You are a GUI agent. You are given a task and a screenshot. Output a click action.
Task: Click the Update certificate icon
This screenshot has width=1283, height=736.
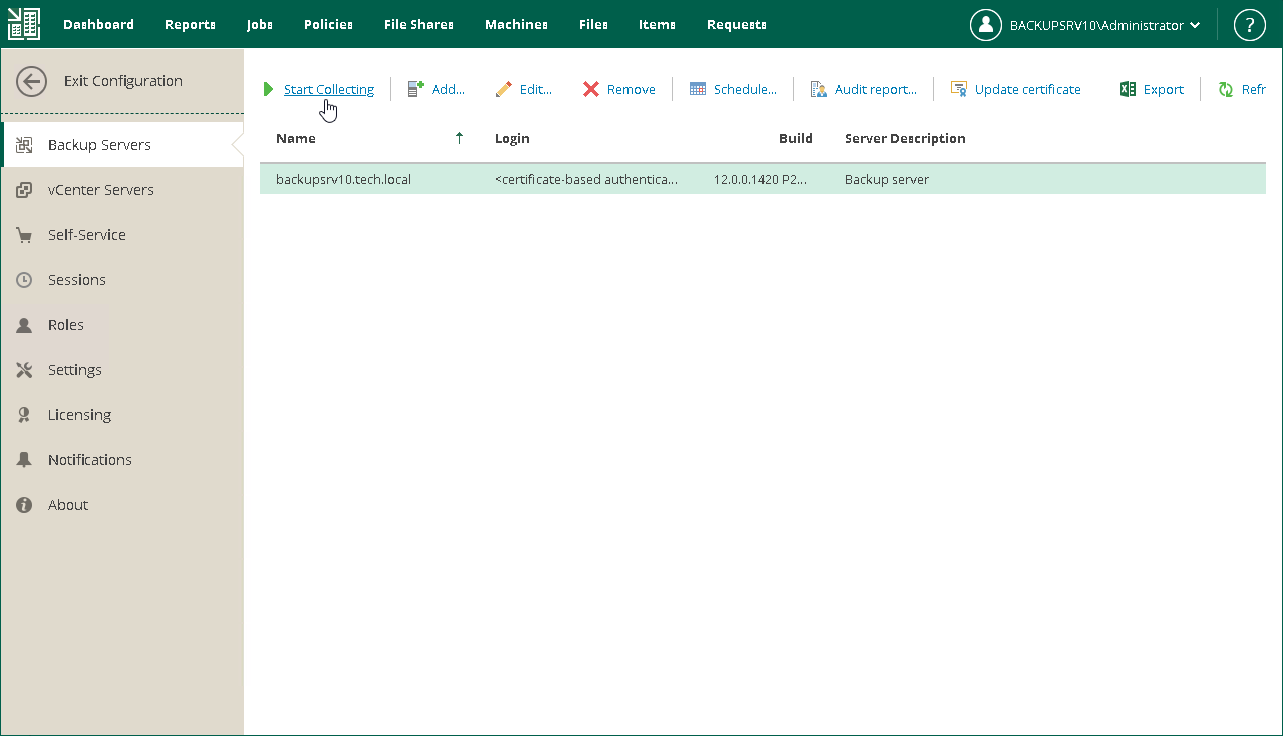(x=959, y=90)
